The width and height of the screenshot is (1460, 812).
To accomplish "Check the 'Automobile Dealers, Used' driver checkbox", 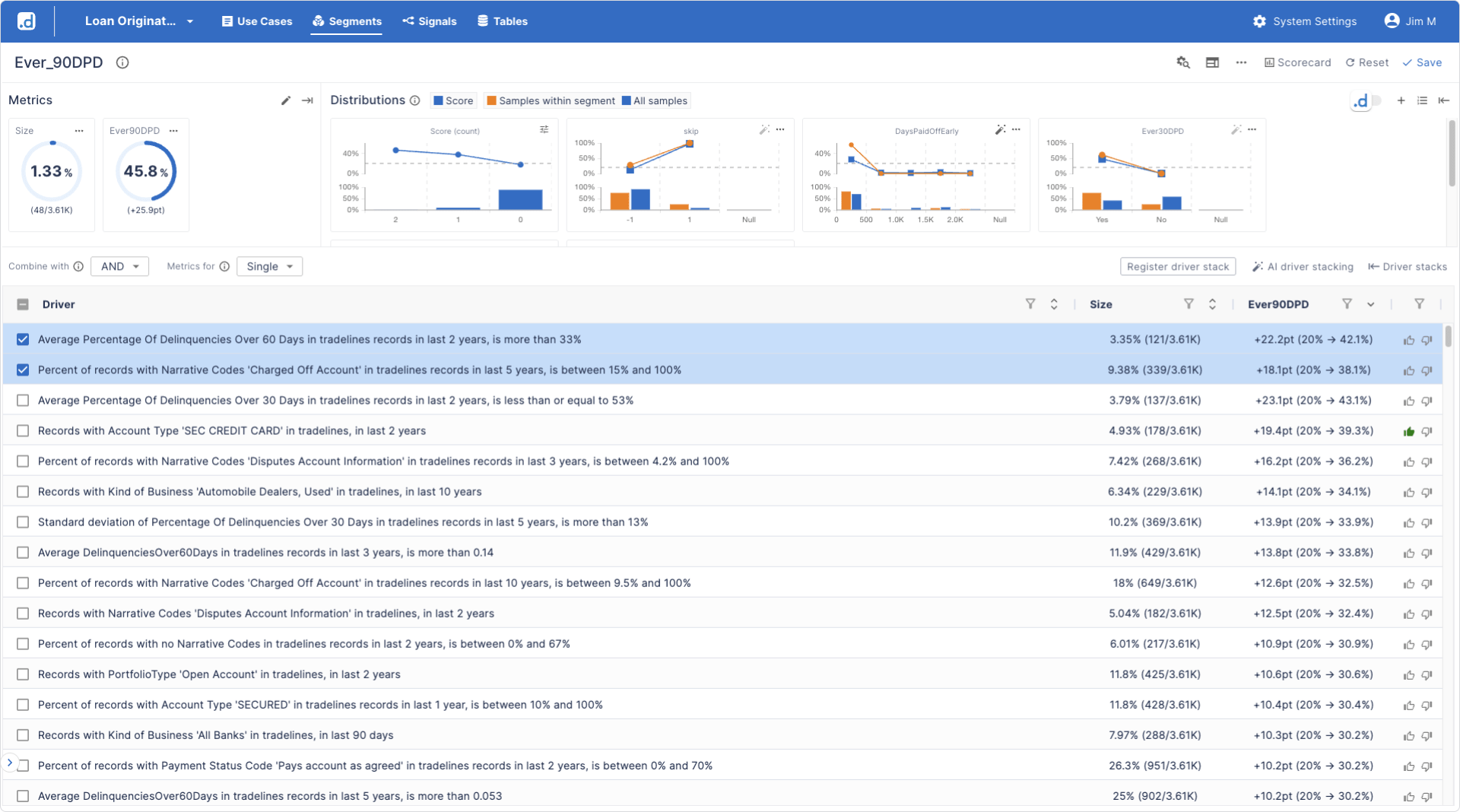I will click(23, 492).
